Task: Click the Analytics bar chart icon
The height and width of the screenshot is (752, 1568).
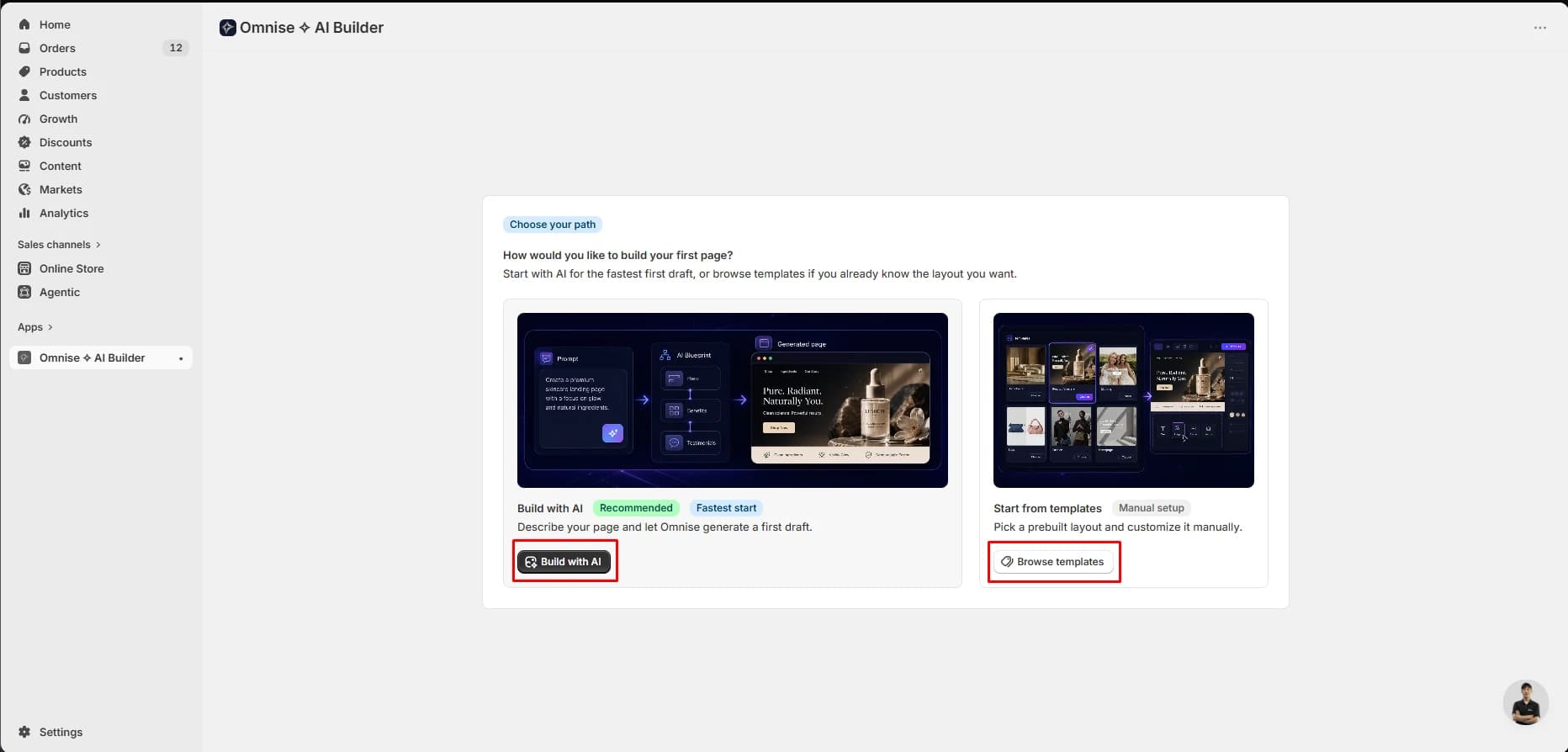Action: 24,213
